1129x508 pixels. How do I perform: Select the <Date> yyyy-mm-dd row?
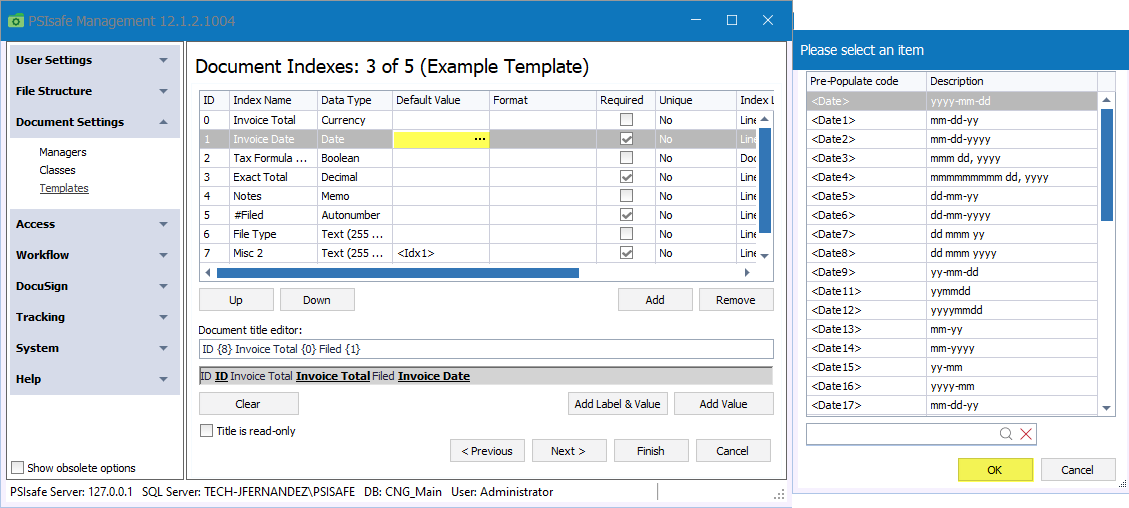coord(951,101)
